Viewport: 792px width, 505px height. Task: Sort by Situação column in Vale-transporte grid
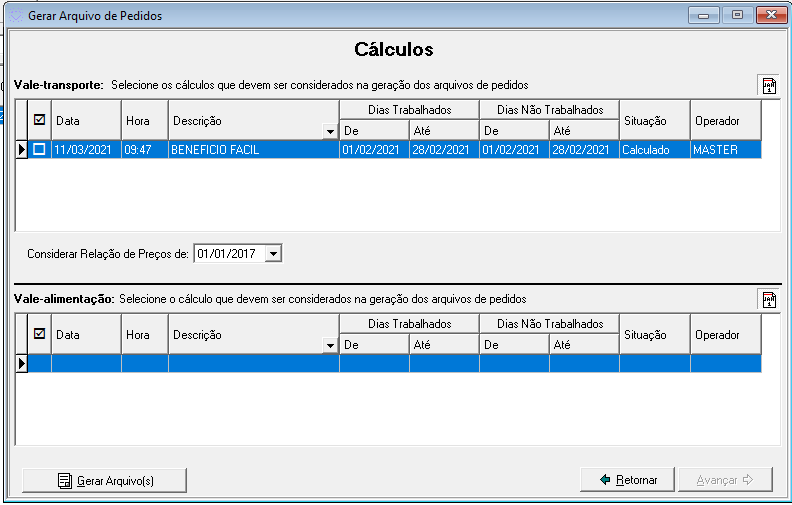tap(654, 121)
